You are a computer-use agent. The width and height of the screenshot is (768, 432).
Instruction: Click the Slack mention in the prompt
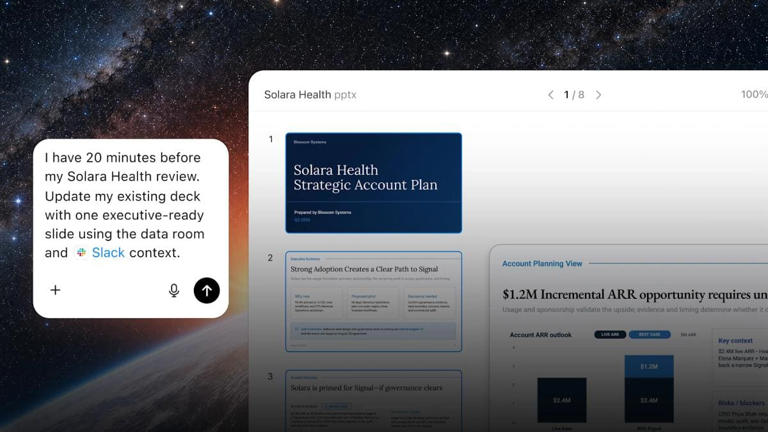click(x=108, y=253)
